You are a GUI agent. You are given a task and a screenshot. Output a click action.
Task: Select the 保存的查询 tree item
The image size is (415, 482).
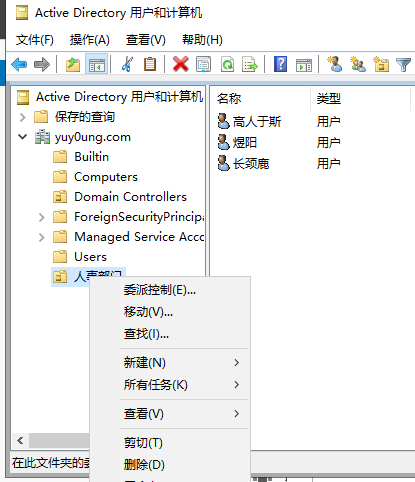click(85, 117)
